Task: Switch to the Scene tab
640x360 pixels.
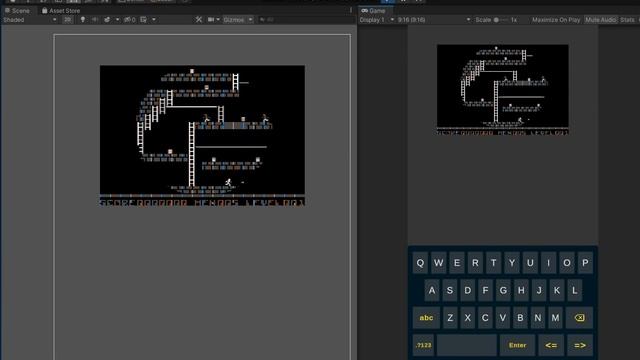Action: [x=18, y=11]
